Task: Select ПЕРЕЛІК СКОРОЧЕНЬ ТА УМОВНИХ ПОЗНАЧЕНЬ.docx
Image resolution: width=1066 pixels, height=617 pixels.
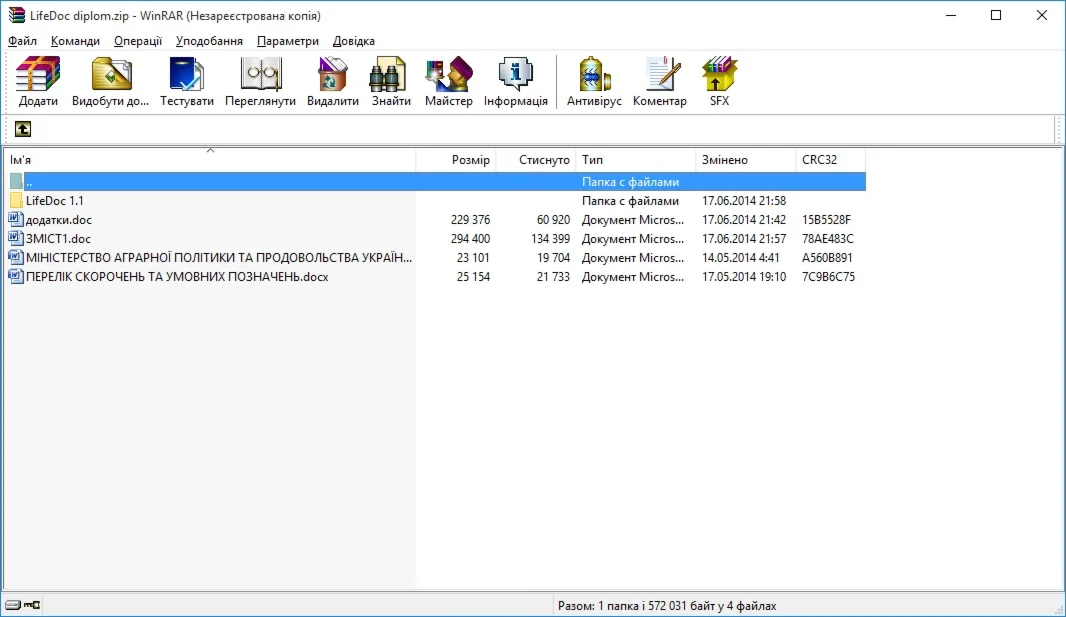Action: click(x=177, y=277)
